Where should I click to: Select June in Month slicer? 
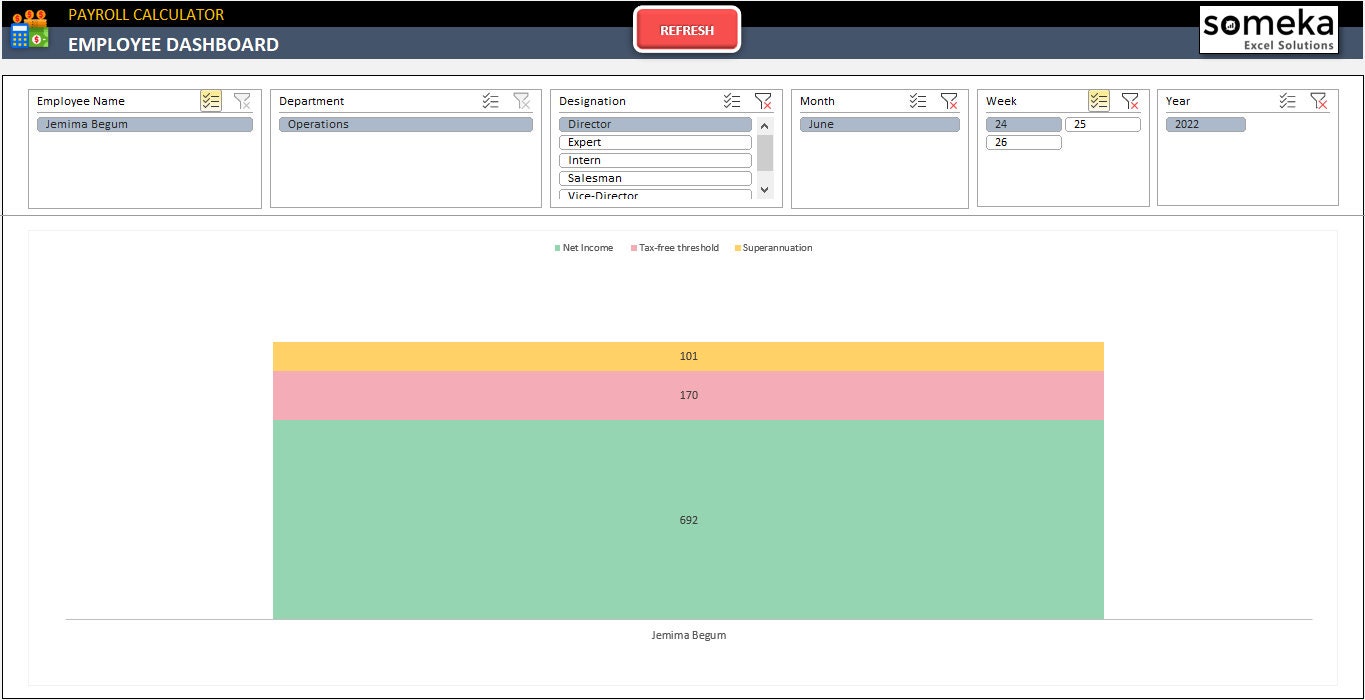click(x=879, y=124)
